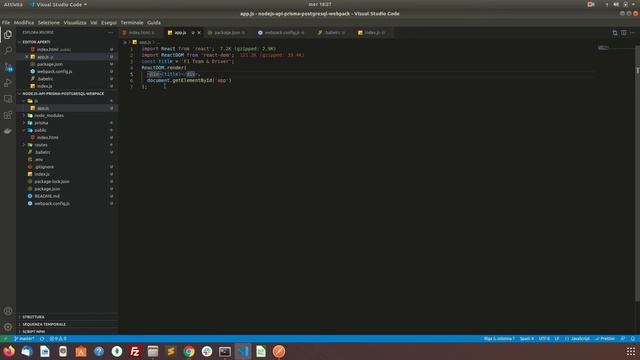This screenshot has height=360, width=640.
Task: Launch Google Chrome from the dock
Action: 189,351
